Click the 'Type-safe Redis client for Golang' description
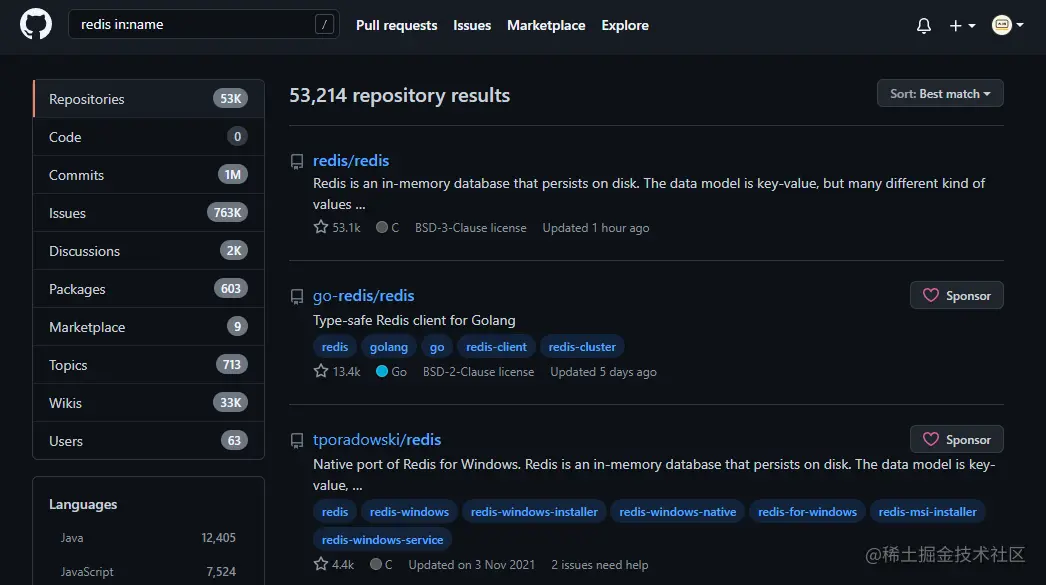The image size is (1046, 585). [414, 321]
